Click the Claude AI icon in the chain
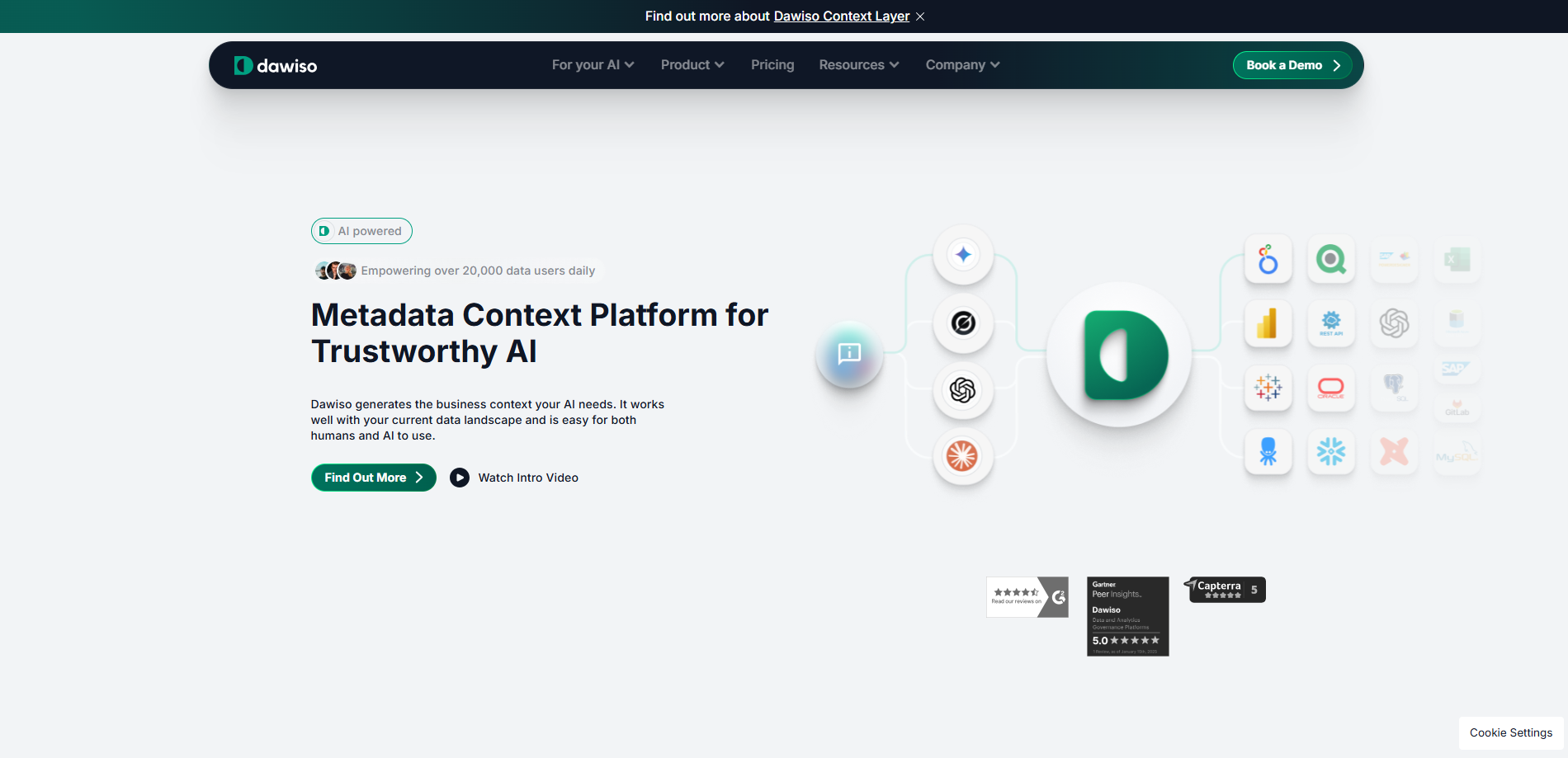The height and width of the screenshot is (758, 1568). (x=963, y=456)
